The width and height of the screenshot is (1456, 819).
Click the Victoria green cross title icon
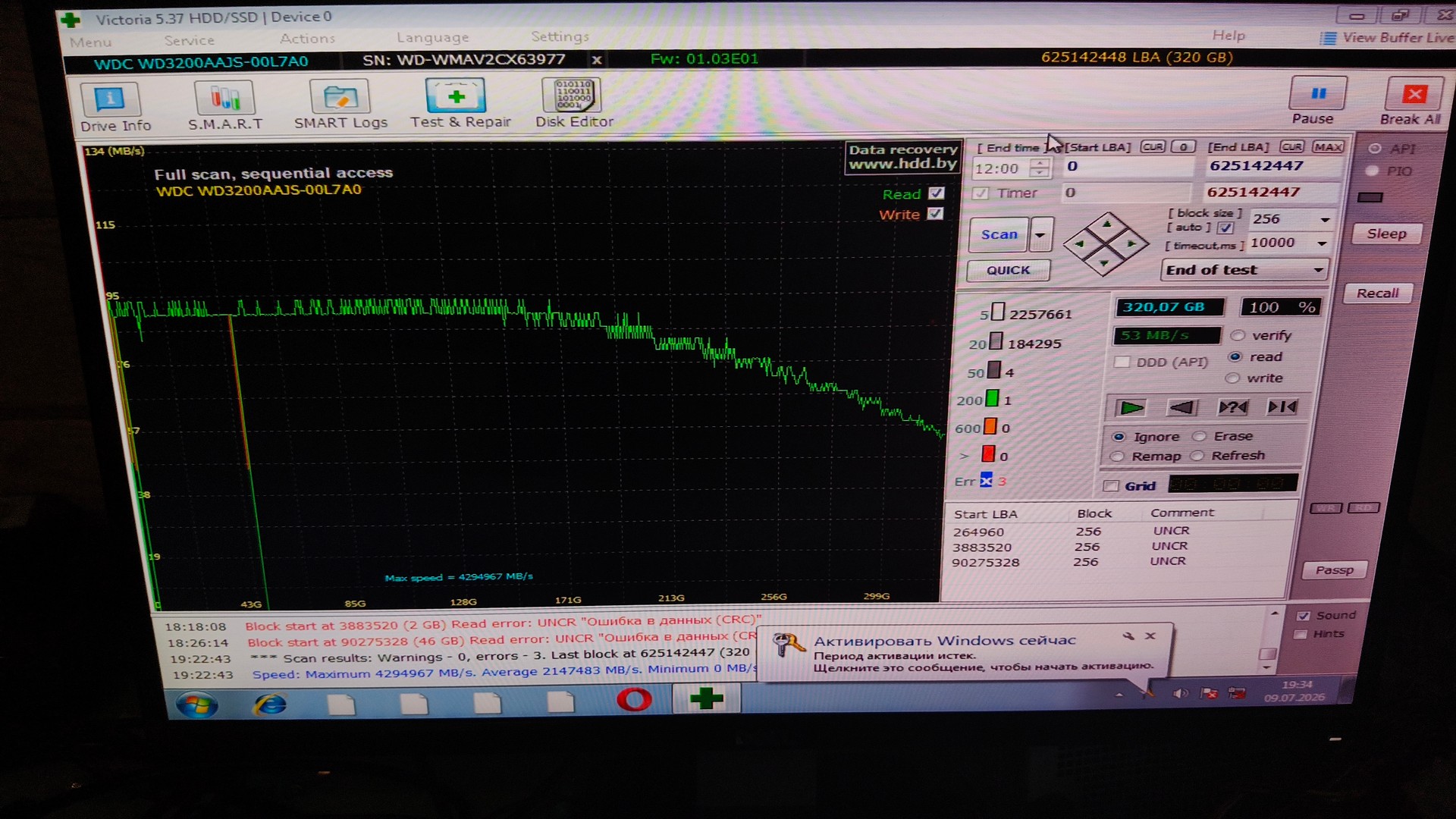click(x=70, y=19)
